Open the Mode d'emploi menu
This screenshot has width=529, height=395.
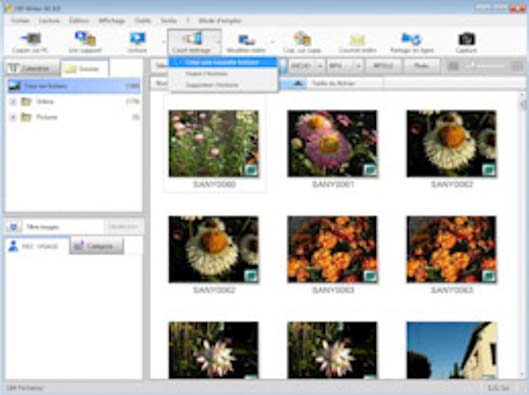[x=220, y=21]
